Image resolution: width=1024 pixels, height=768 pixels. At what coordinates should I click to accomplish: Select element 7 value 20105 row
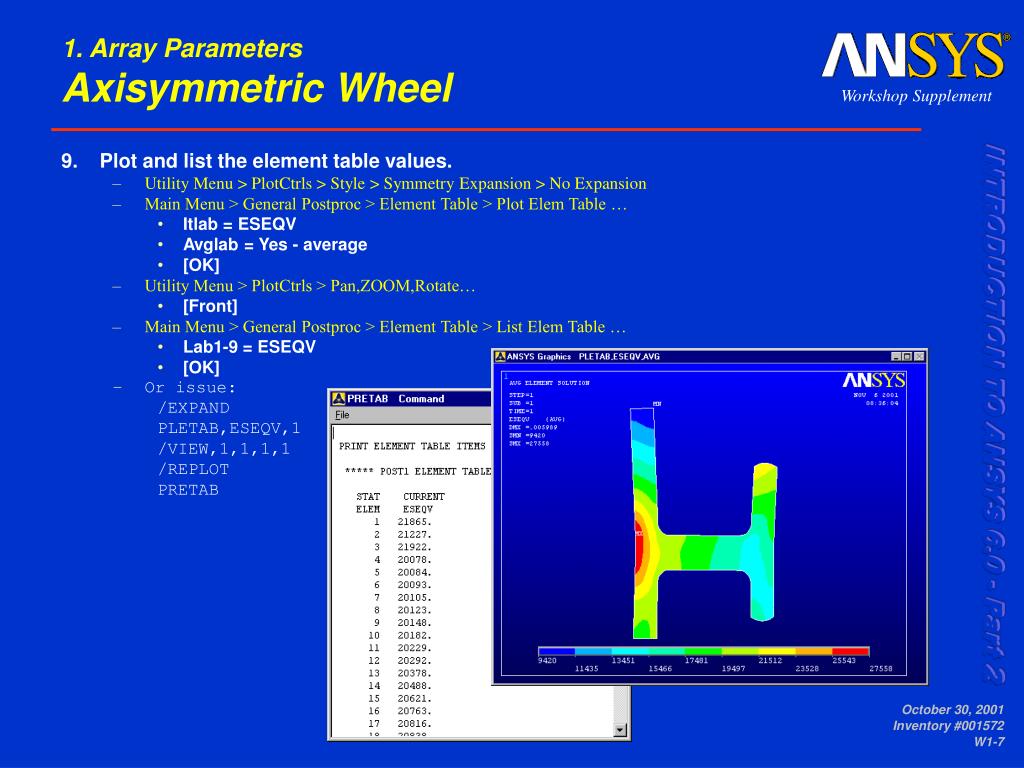(402, 598)
